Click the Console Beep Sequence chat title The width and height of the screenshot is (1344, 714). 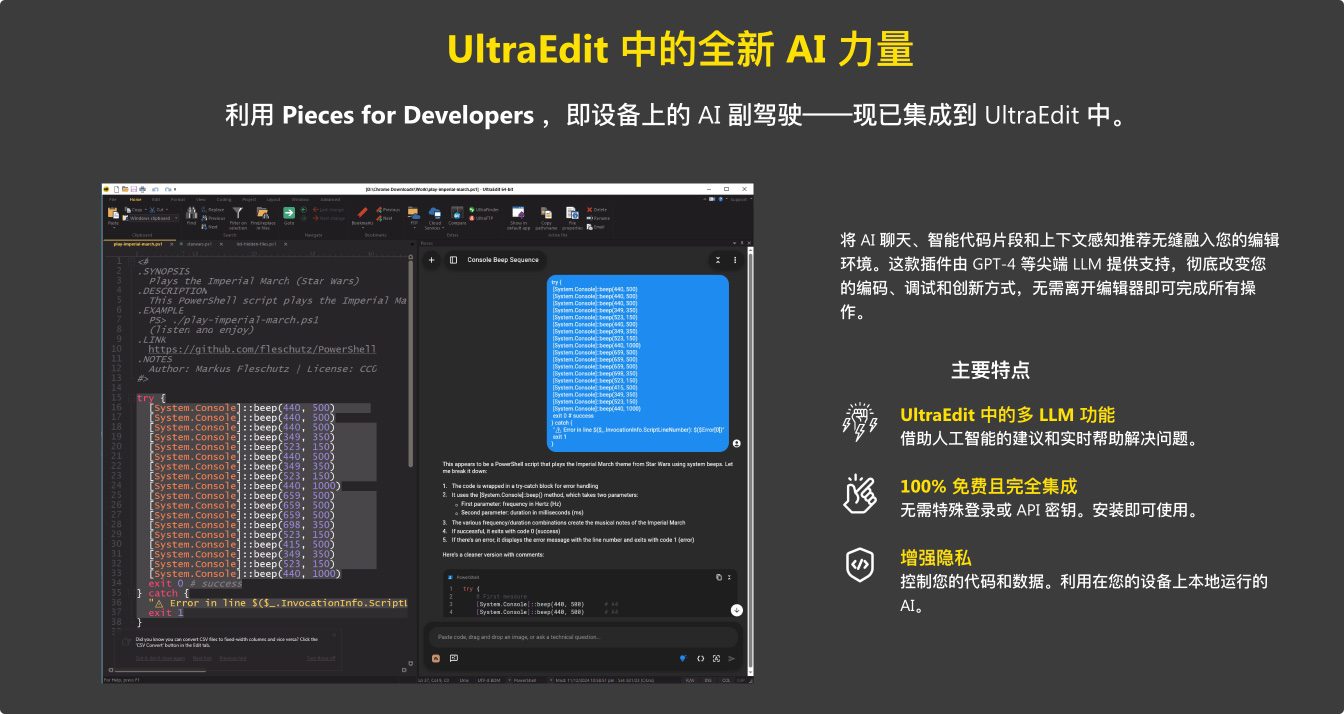coord(503,260)
